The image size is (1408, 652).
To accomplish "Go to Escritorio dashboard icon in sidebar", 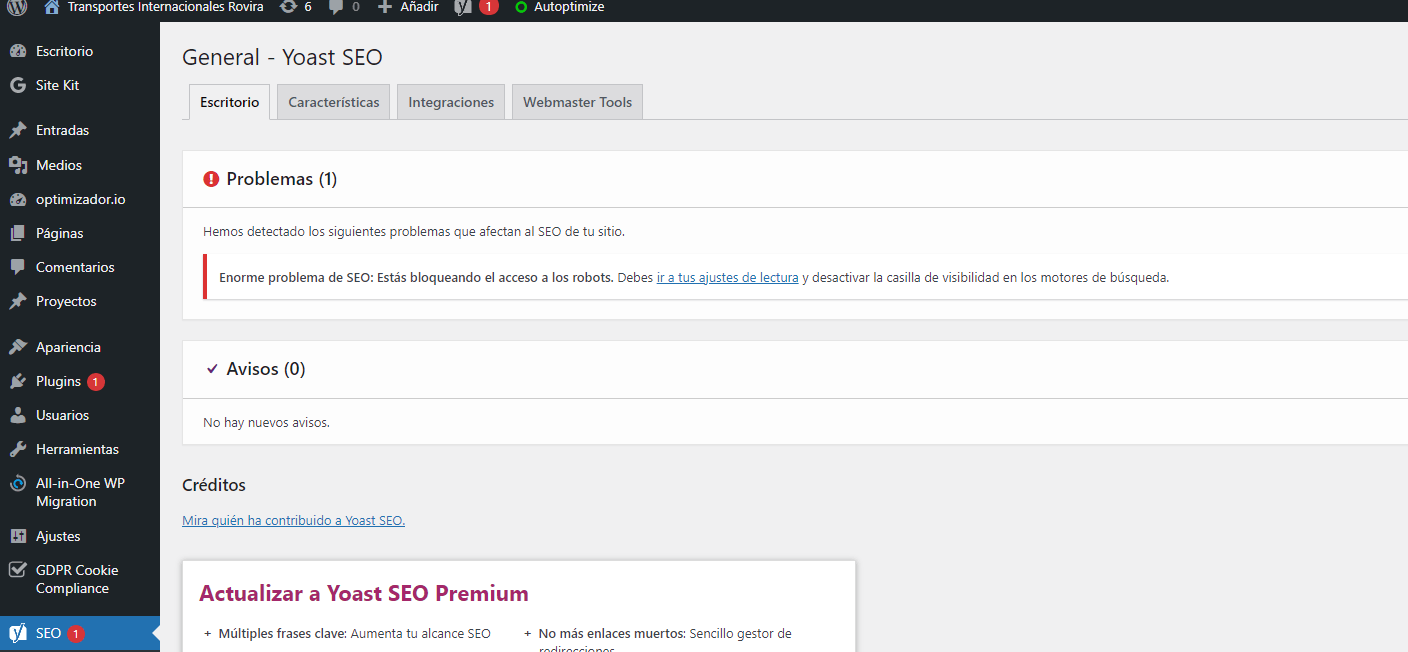I will pyautogui.click(x=17, y=51).
